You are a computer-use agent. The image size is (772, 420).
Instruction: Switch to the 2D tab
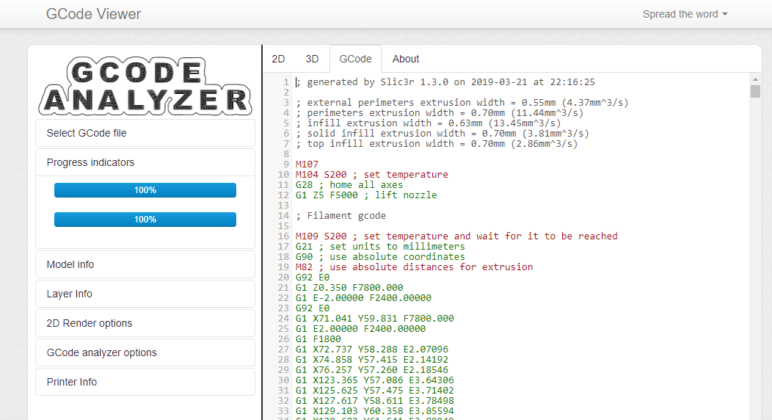278,59
